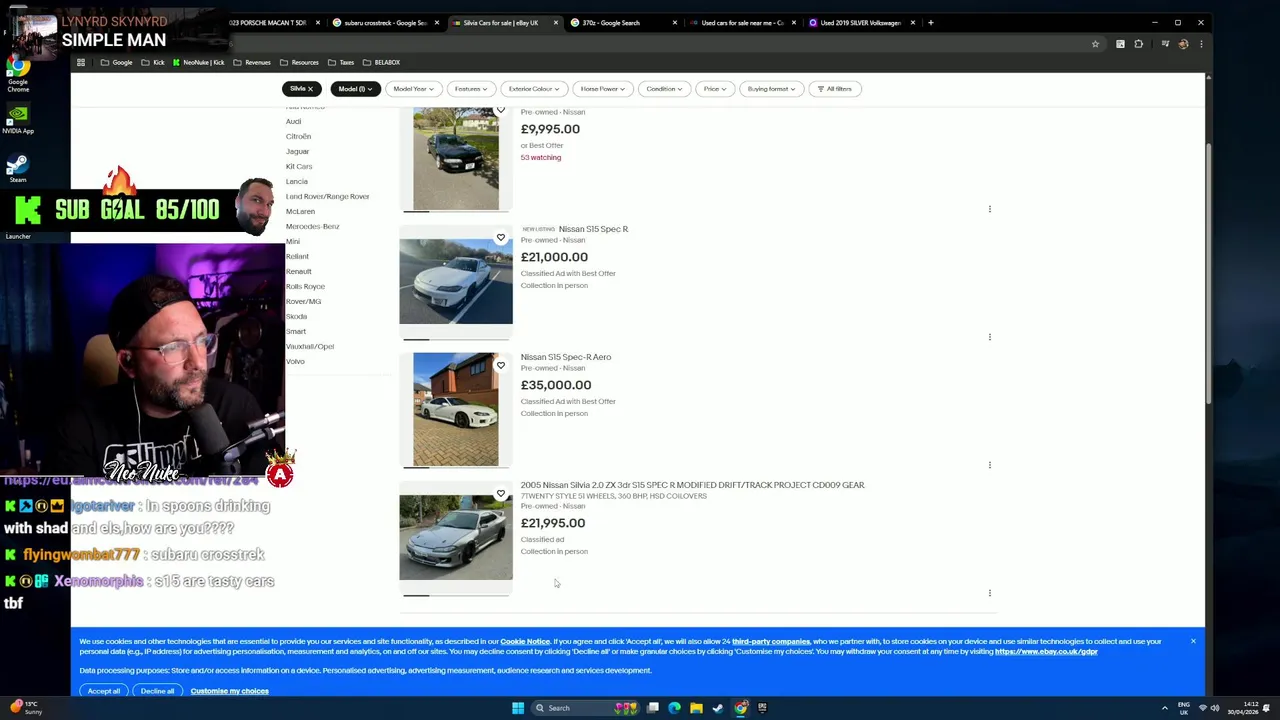Open Chrome profile avatar
1280x720 pixels.
click(x=1183, y=44)
